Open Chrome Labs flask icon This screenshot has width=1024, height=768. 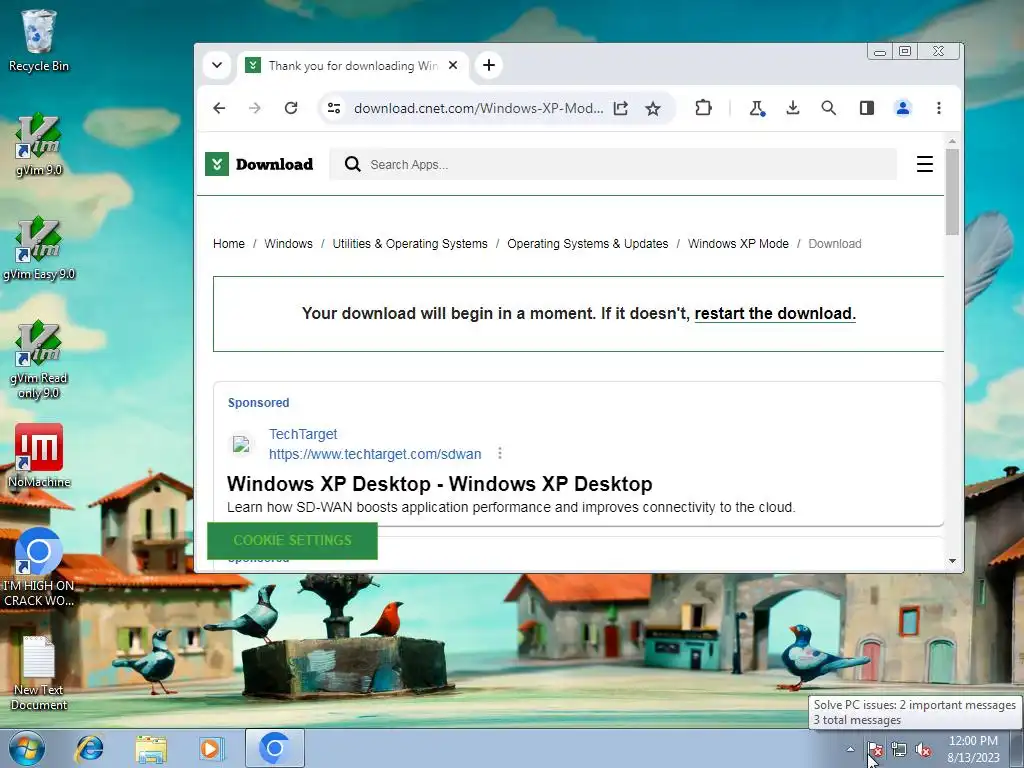point(757,108)
